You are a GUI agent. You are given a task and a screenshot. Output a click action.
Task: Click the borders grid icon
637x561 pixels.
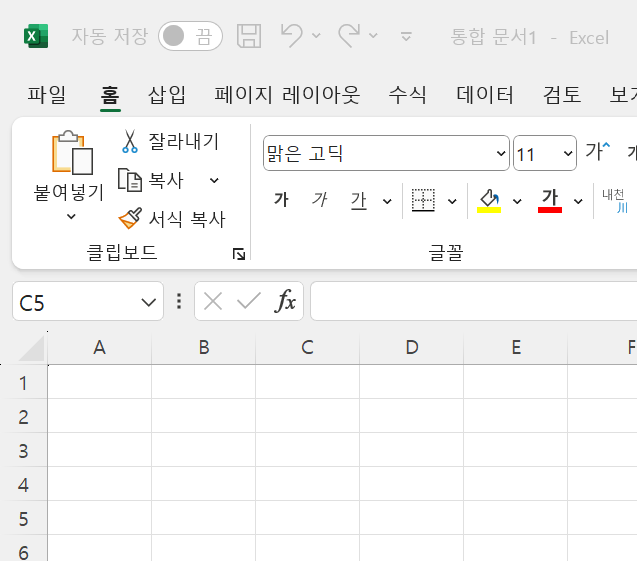423,200
